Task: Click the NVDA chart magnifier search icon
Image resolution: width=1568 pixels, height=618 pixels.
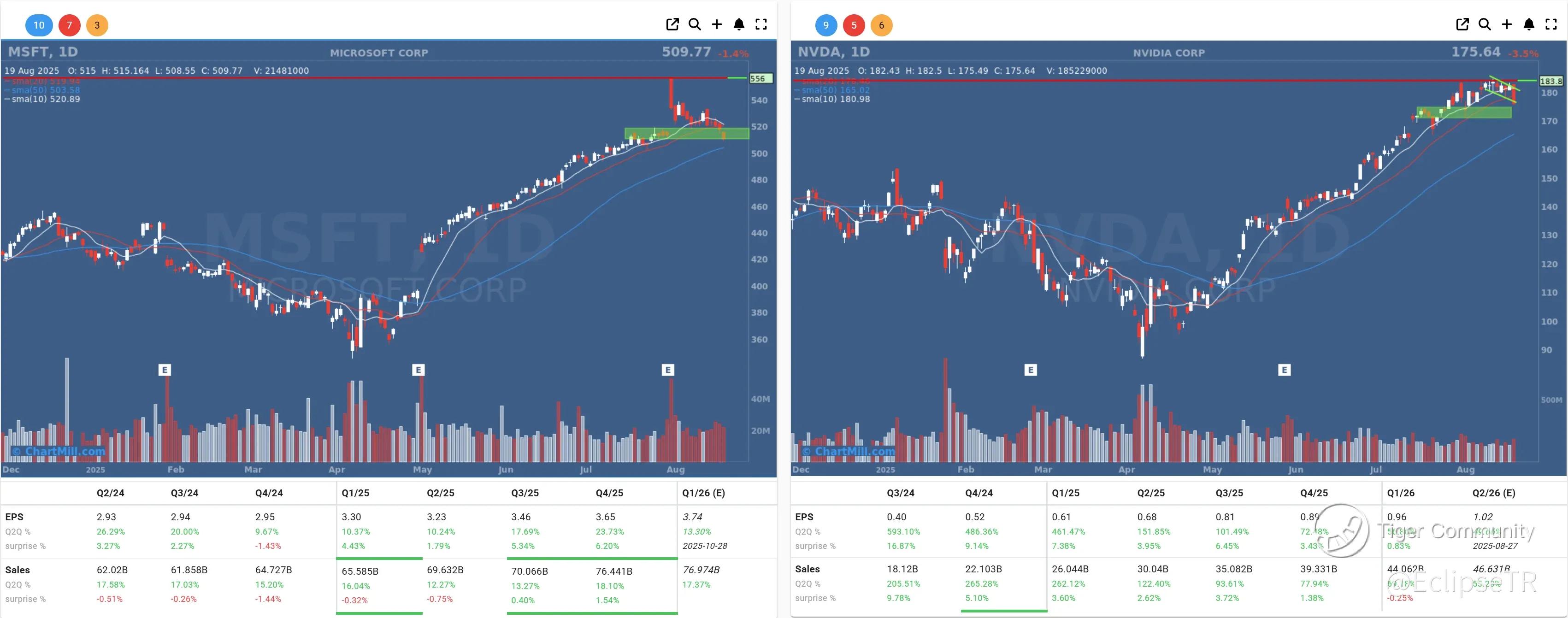Action: point(1485,24)
